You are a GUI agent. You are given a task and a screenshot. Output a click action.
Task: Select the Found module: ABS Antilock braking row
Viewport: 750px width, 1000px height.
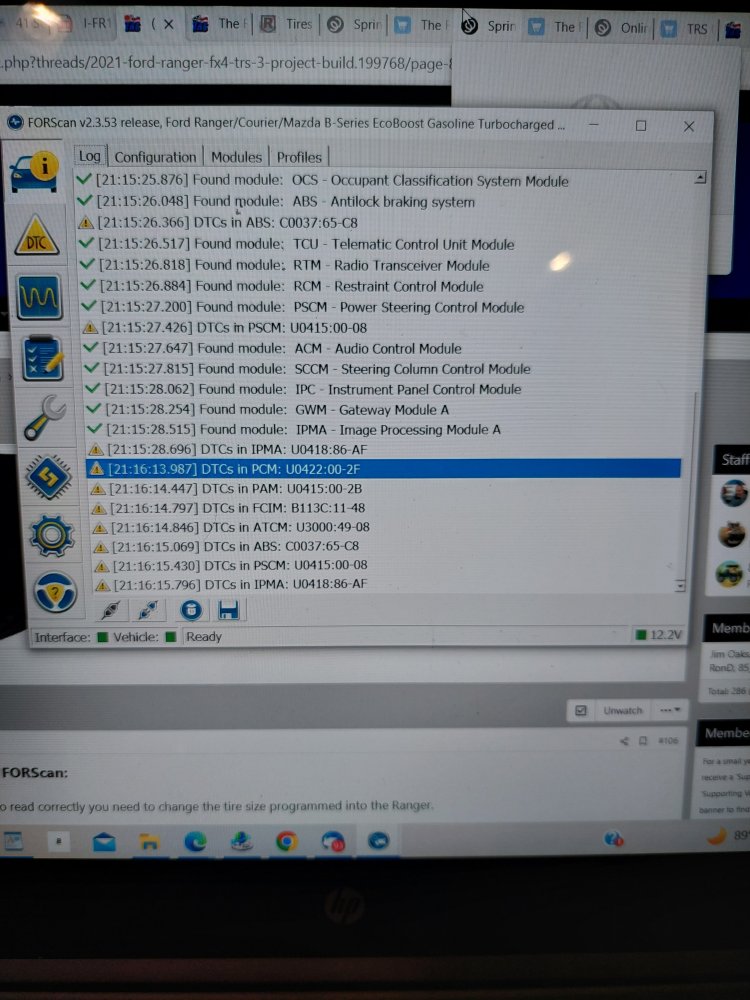click(276, 202)
